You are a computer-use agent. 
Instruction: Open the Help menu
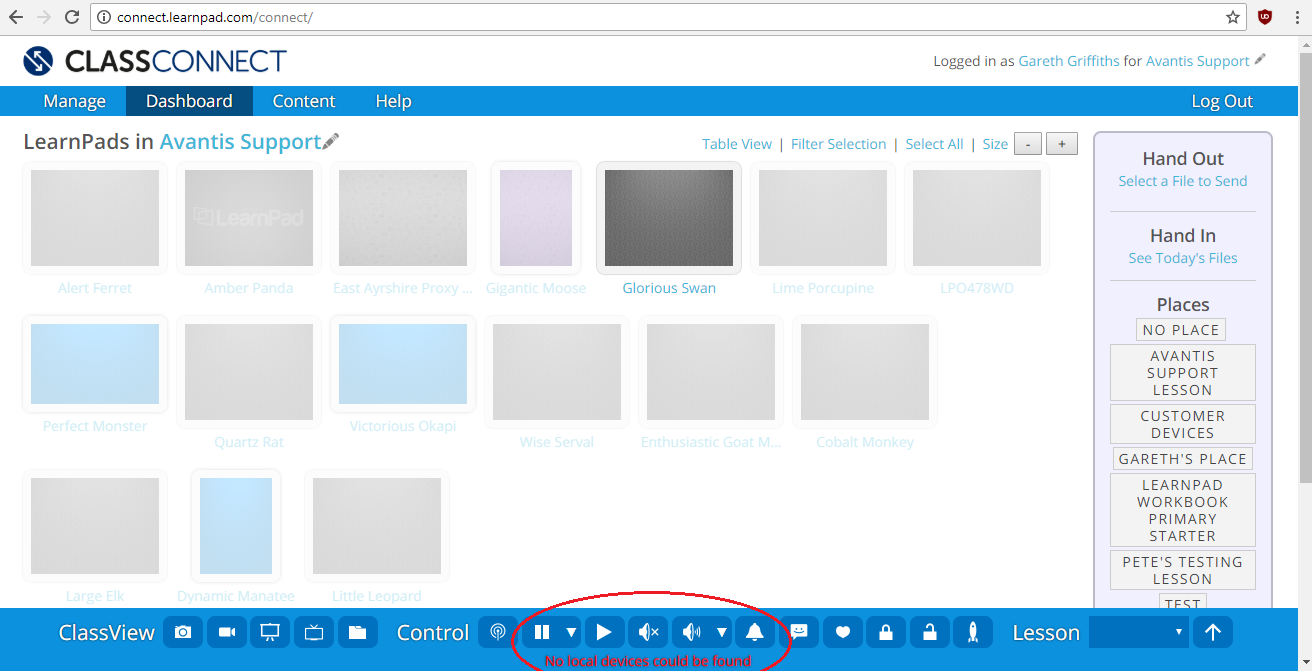pos(394,101)
